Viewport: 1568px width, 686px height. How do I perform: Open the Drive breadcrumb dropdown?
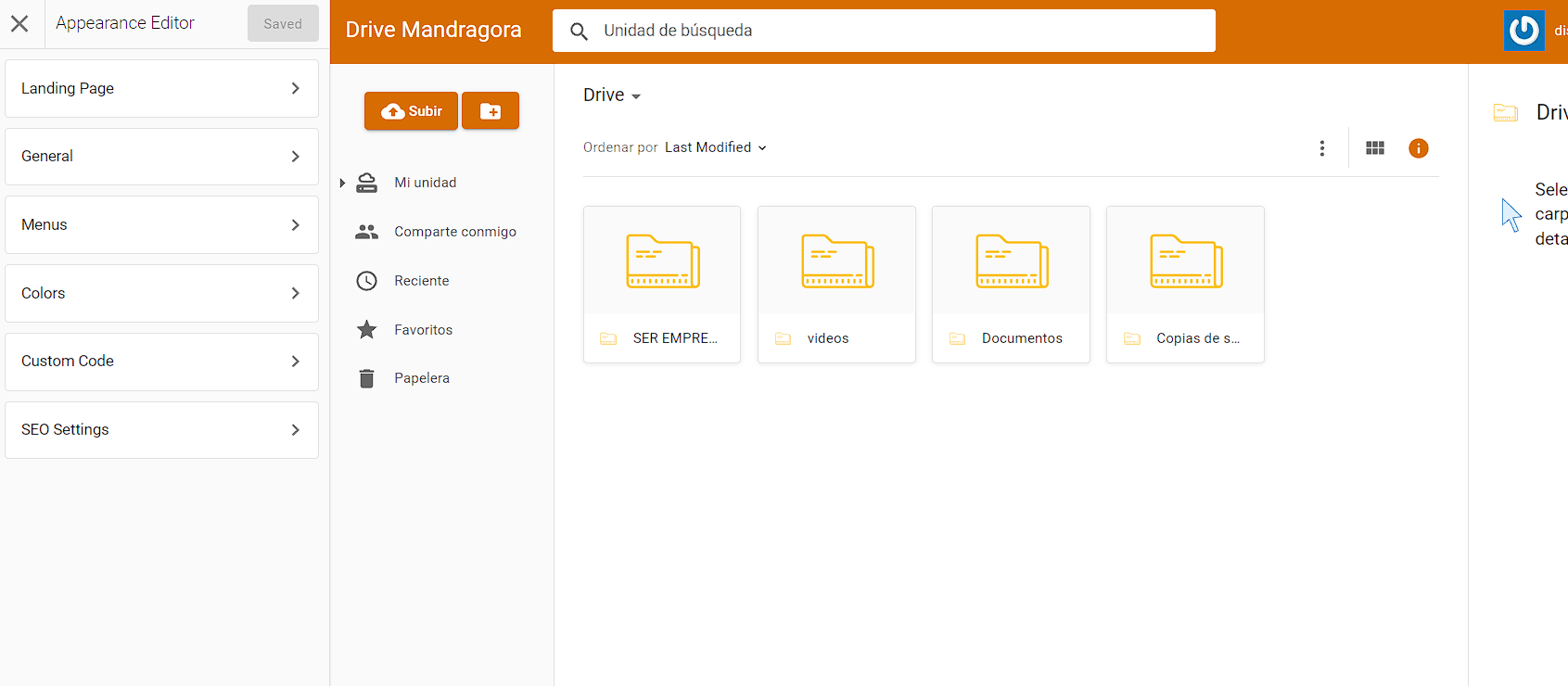(x=612, y=95)
